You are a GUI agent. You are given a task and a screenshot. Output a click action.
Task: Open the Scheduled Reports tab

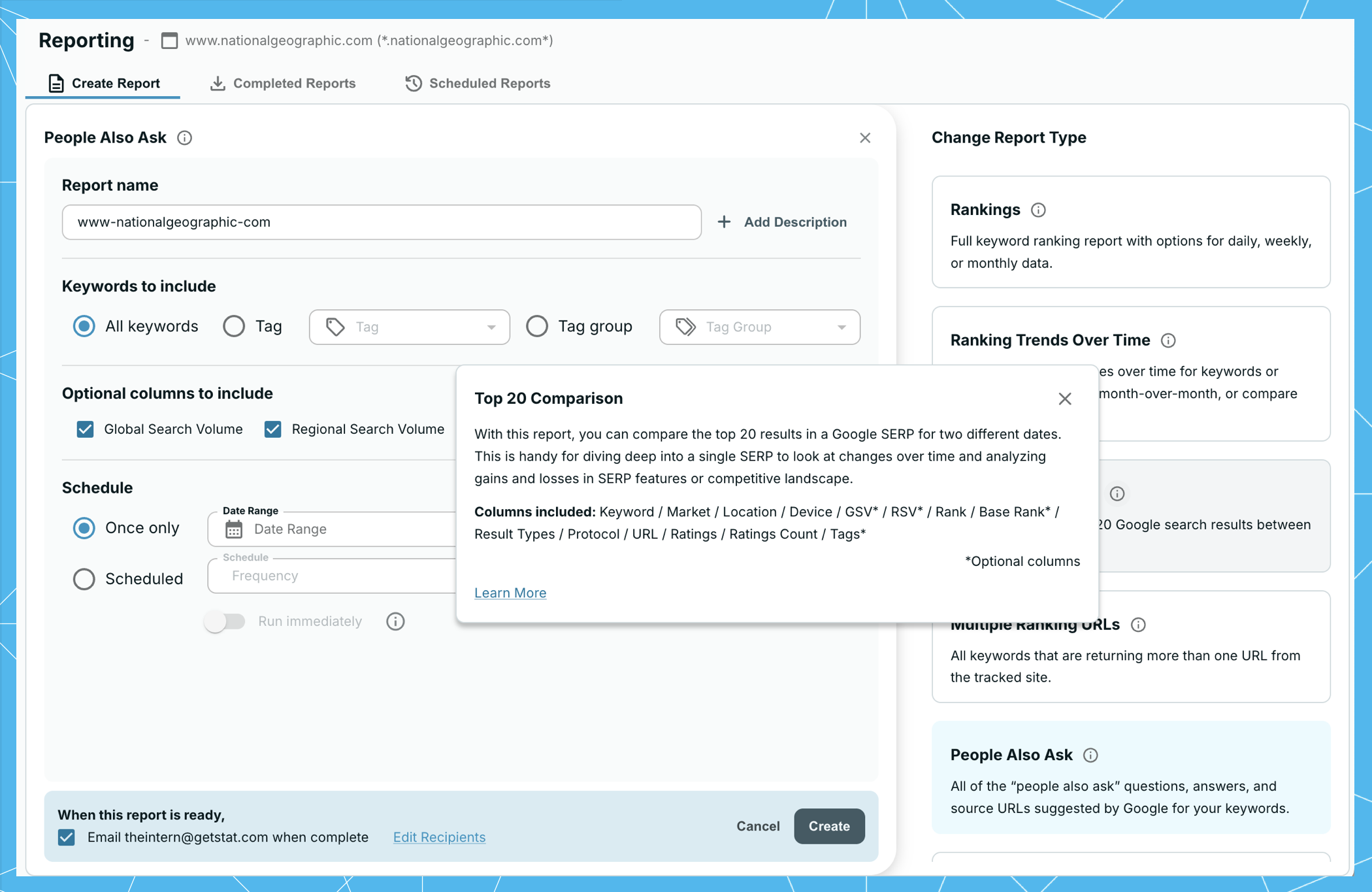478,83
